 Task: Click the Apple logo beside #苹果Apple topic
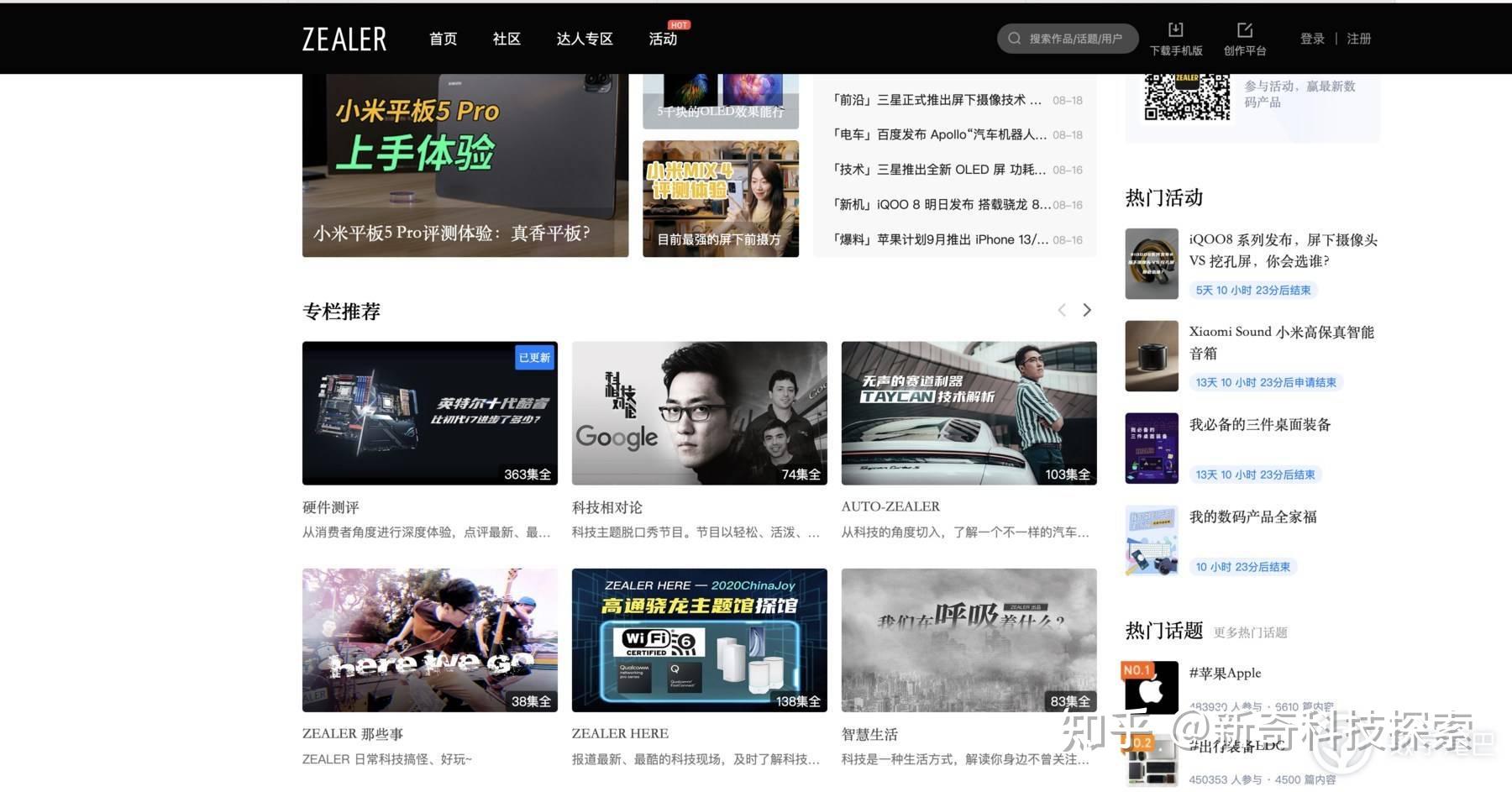(1151, 690)
